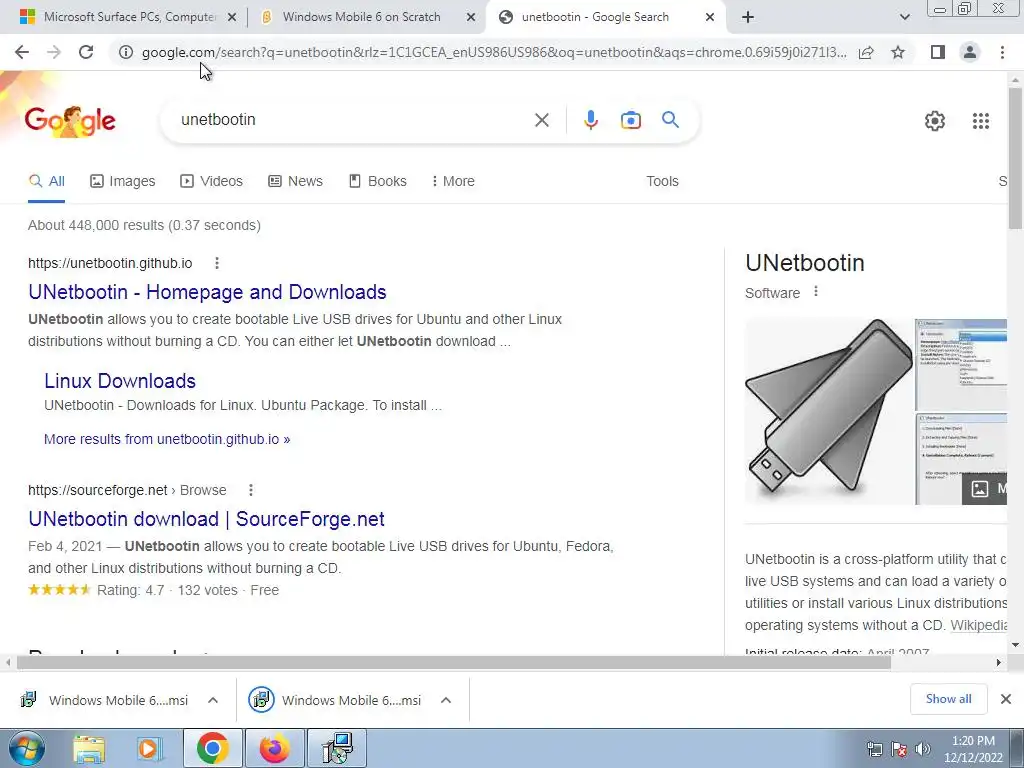Click the browser forward arrow

point(54,52)
